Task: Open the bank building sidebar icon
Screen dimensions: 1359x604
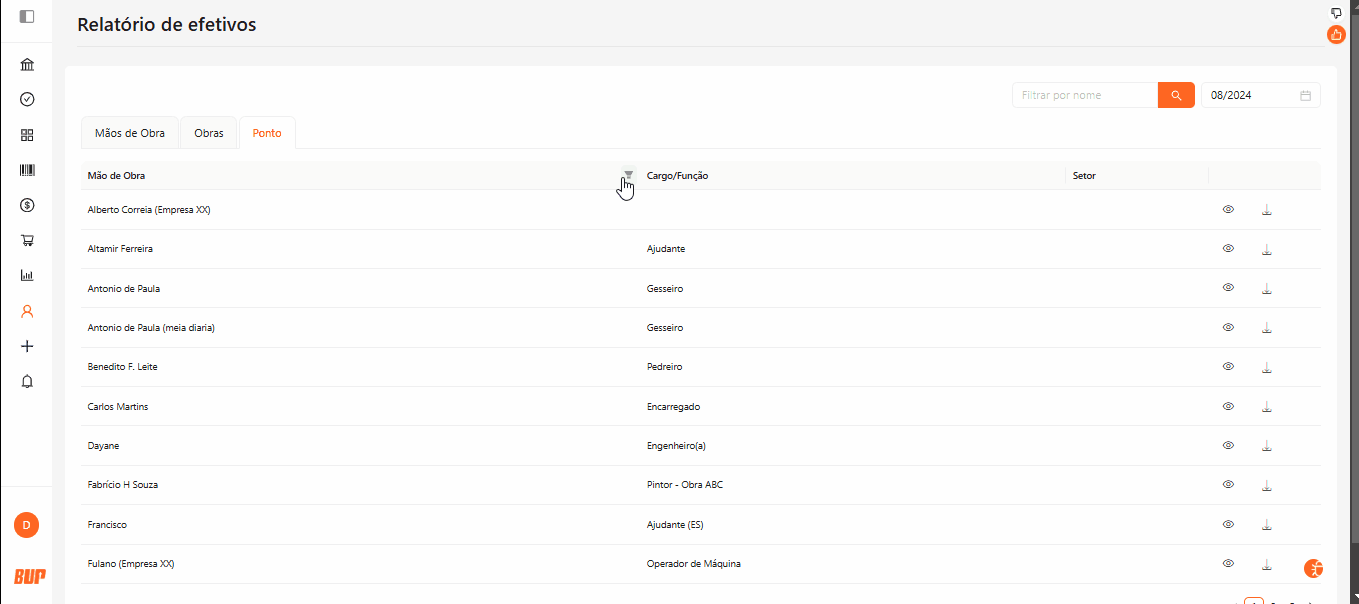Action: (x=27, y=65)
